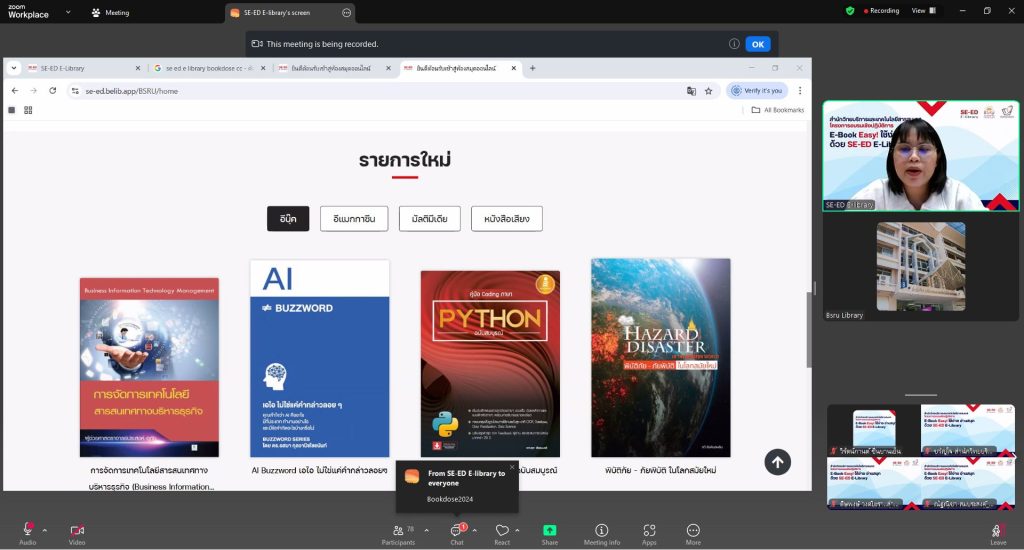Viewport: 1024px width, 550px height.
Task: Select the หนังสือเสียง category filter
Action: (507, 219)
